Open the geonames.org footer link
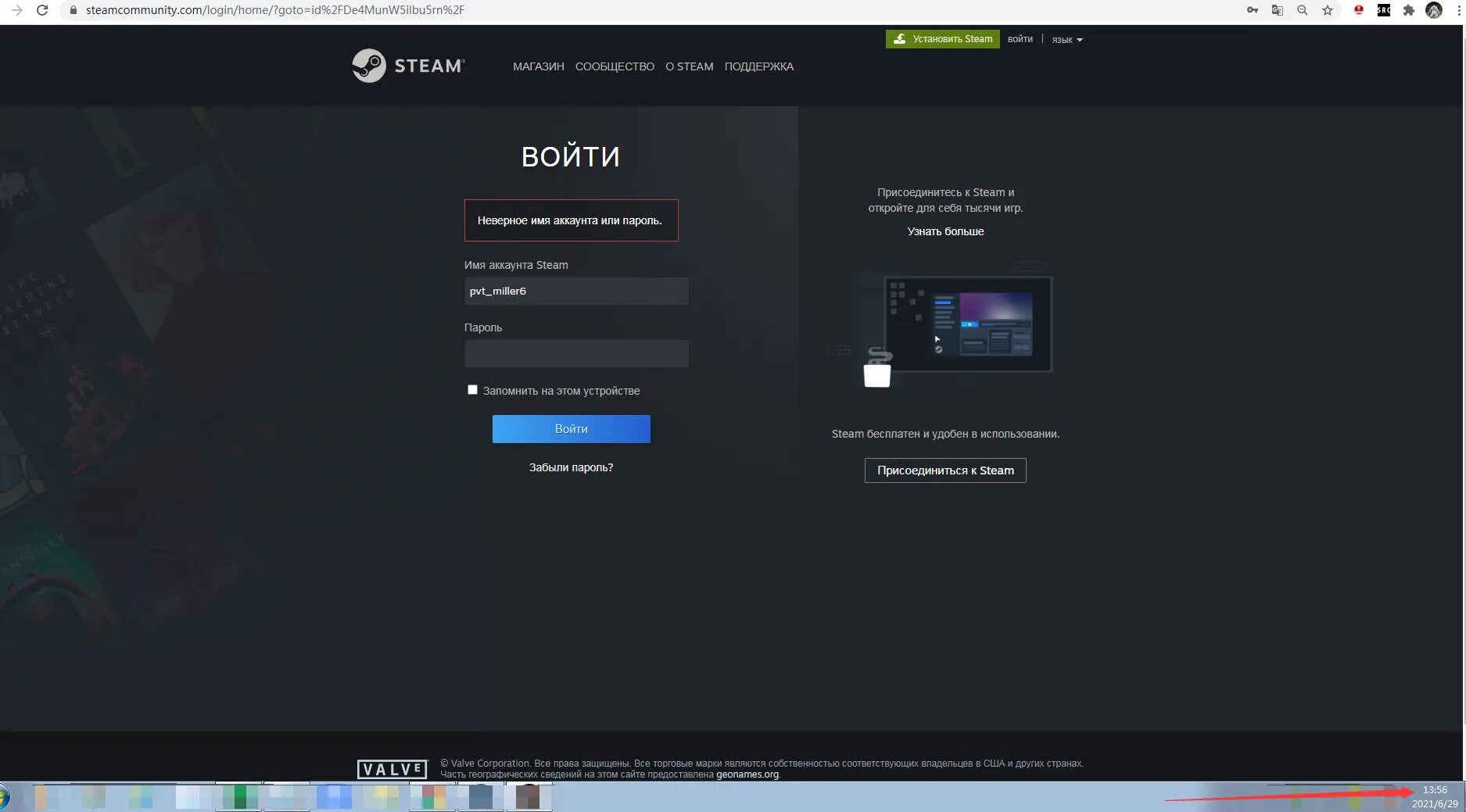 747,774
